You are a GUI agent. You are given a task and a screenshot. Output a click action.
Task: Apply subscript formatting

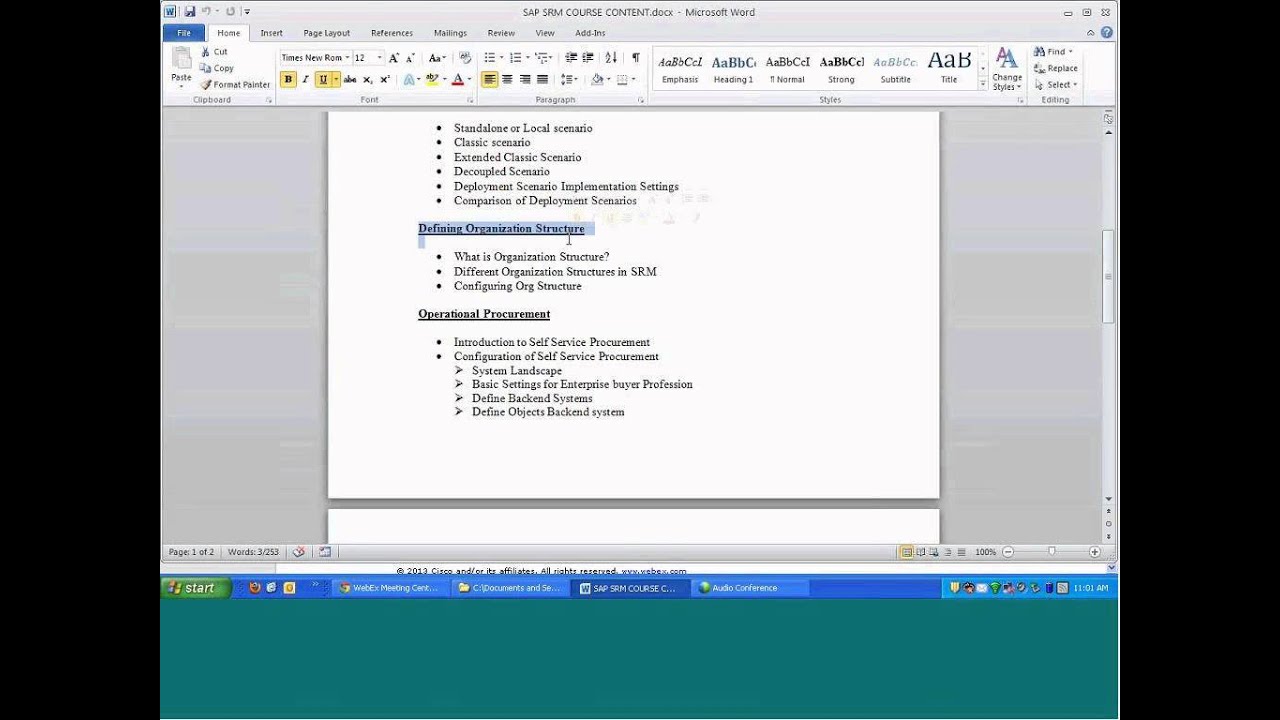coord(368,80)
